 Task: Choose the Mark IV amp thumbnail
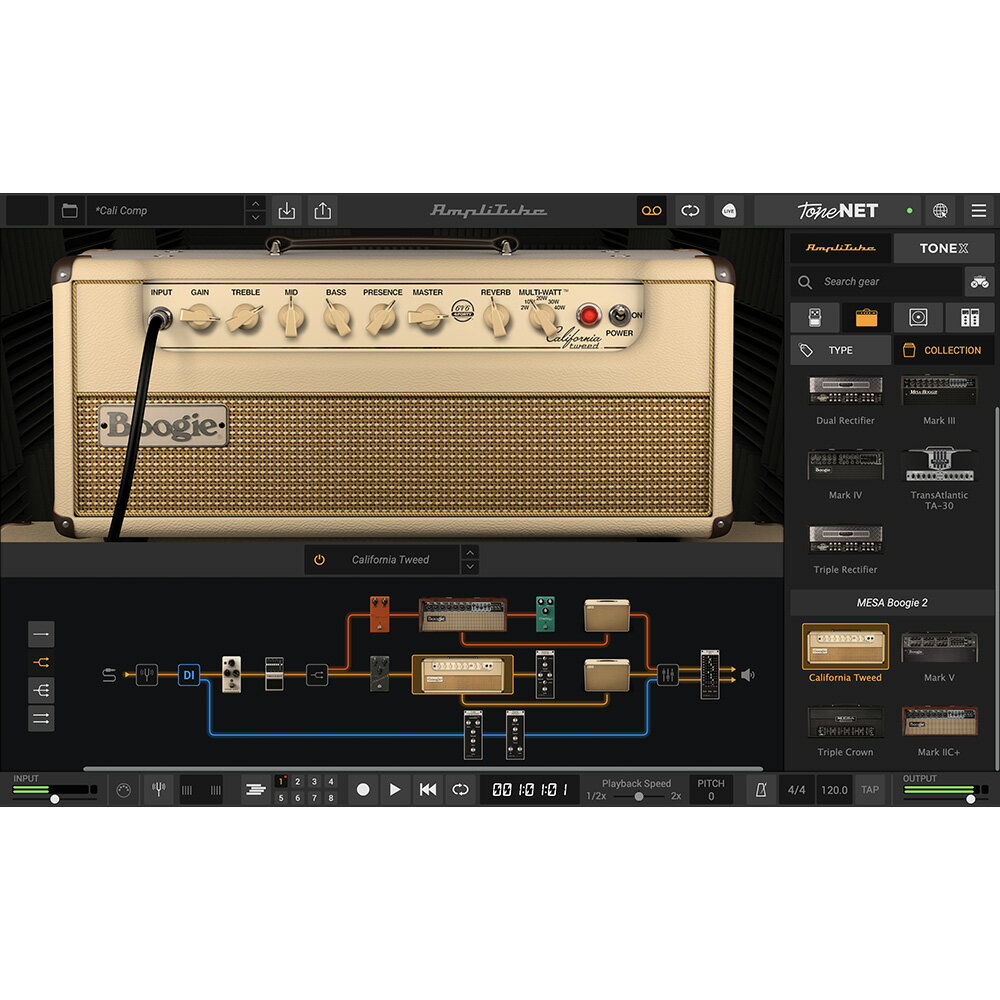(x=846, y=465)
